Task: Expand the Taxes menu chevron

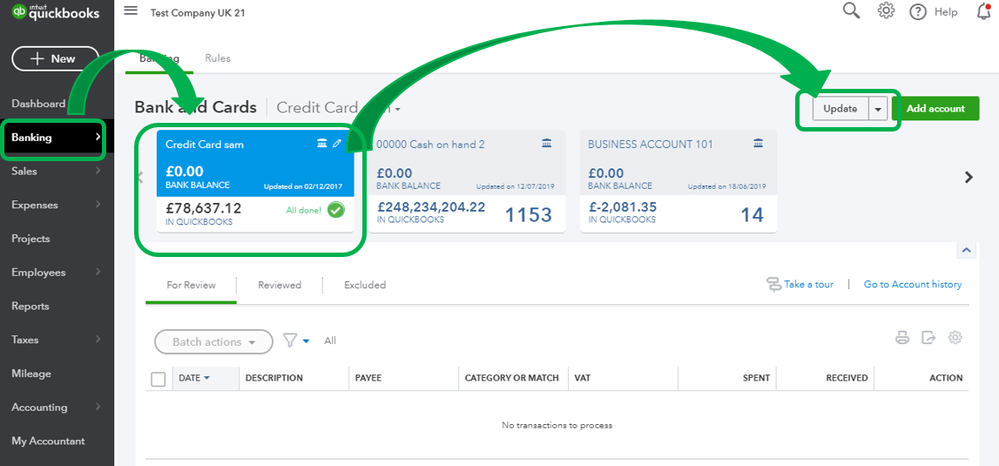Action: 98,340
